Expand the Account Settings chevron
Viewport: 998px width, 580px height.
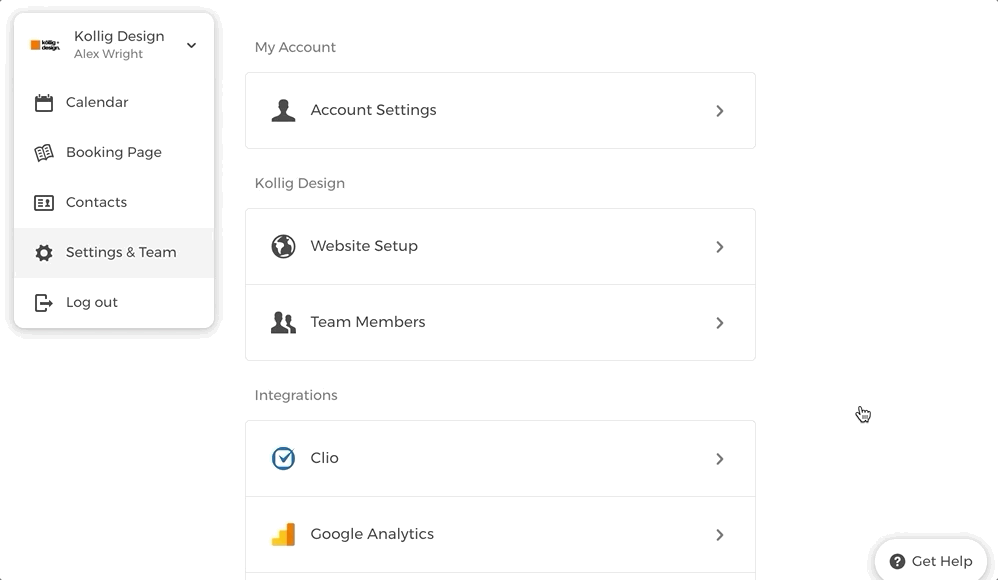[720, 111]
